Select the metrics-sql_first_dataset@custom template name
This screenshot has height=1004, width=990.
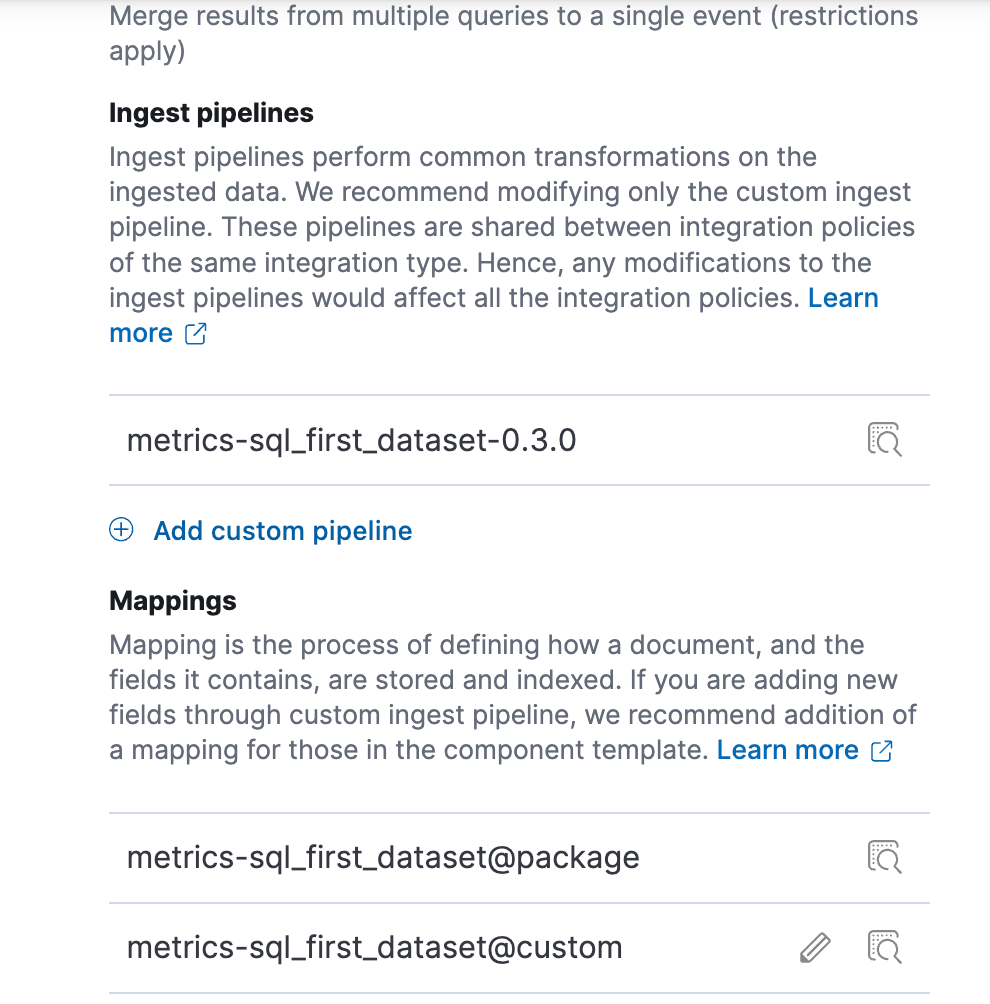tap(374, 947)
